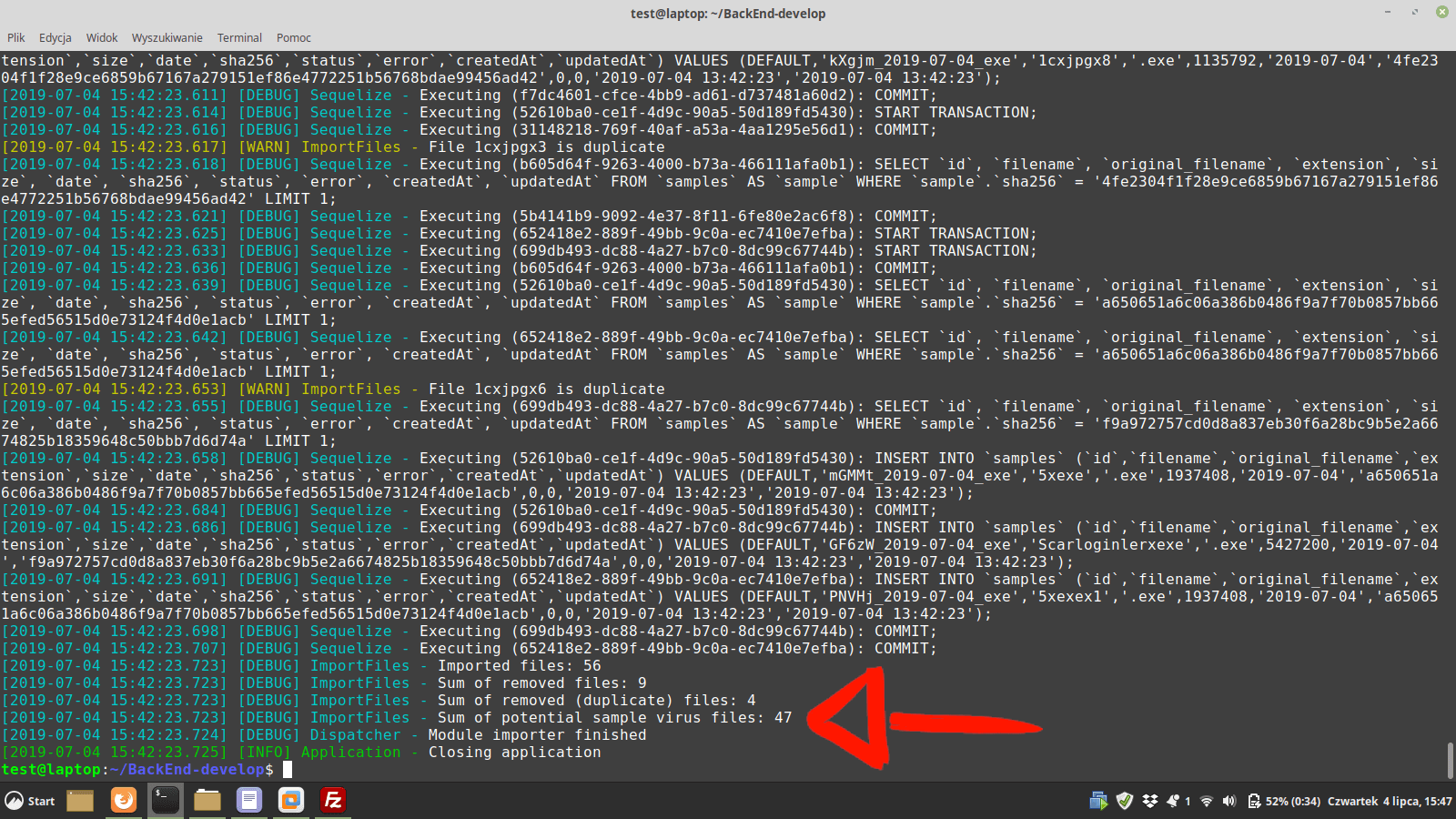This screenshot has height=819, width=1456.
Task: Click 'Sum of potential sample virus files: 47'
Action: tap(615, 718)
